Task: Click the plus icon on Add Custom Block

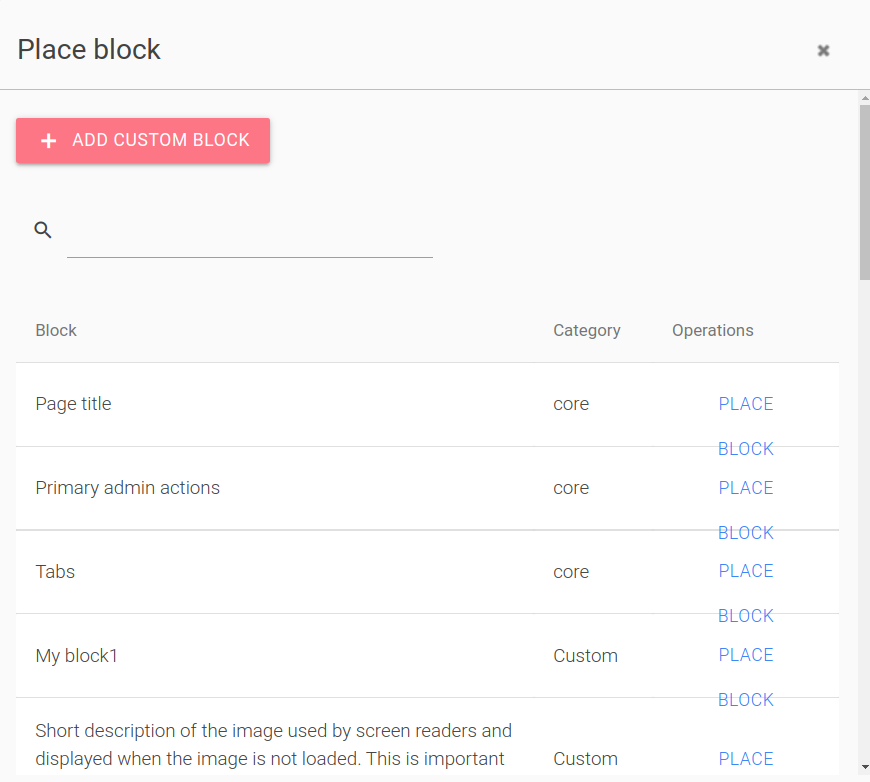Action: tap(48, 140)
